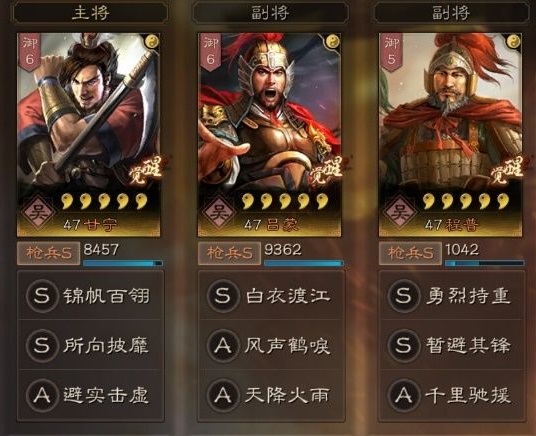Open the 所向披靡 skill
The height and width of the screenshot is (436, 536).
(x=91, y=346)
